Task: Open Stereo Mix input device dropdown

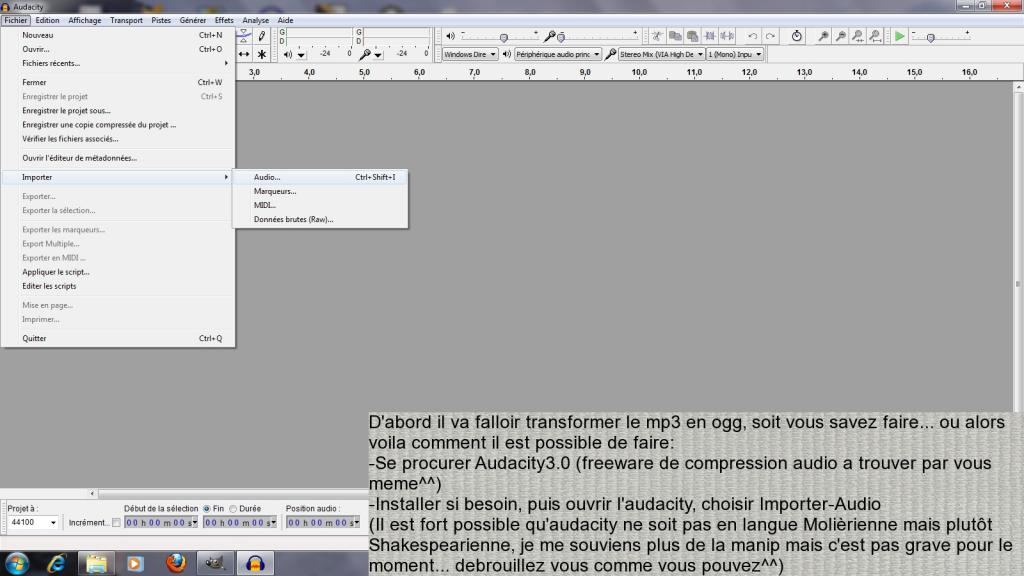Action: [x=662, y=54]
